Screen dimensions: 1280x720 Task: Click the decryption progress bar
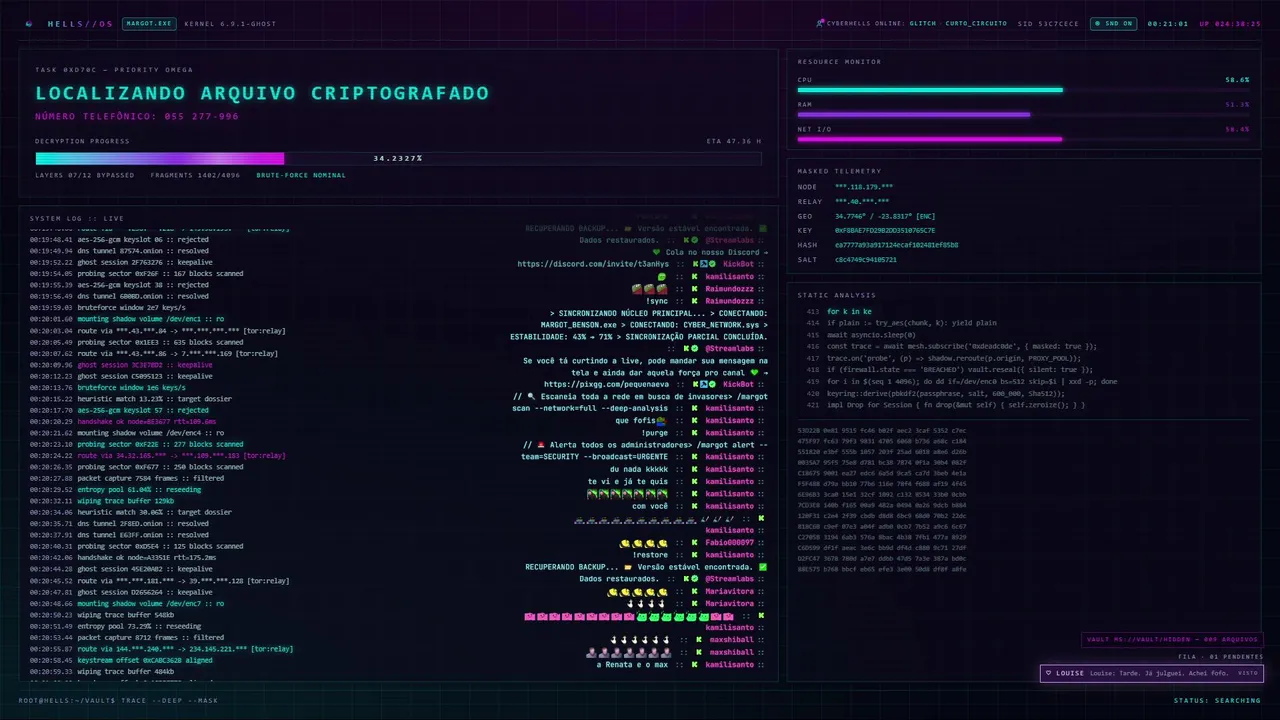pyautogui.click(x=398, y=158)
